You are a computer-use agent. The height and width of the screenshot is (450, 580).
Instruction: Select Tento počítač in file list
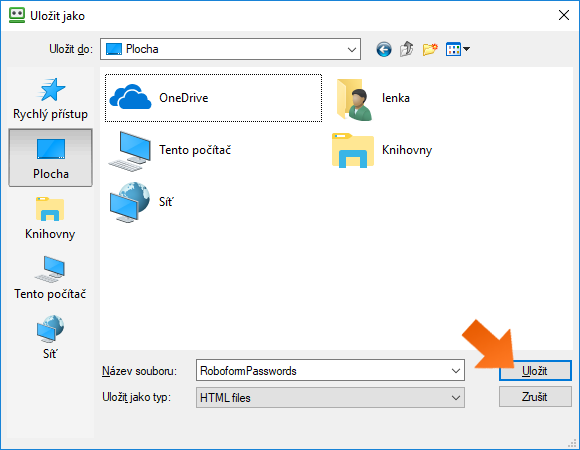click(169, 150)
